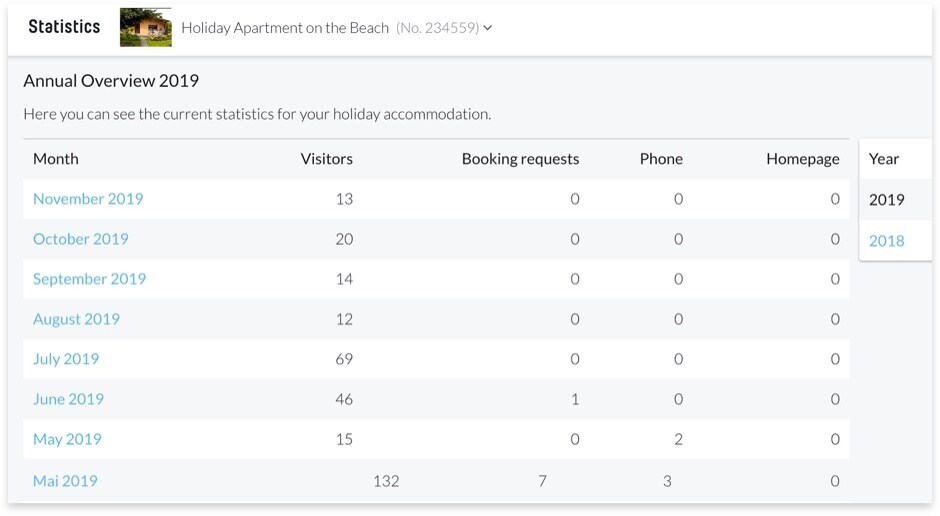
Task: Open October 2019 statistics
Action: tap(81, 239)
